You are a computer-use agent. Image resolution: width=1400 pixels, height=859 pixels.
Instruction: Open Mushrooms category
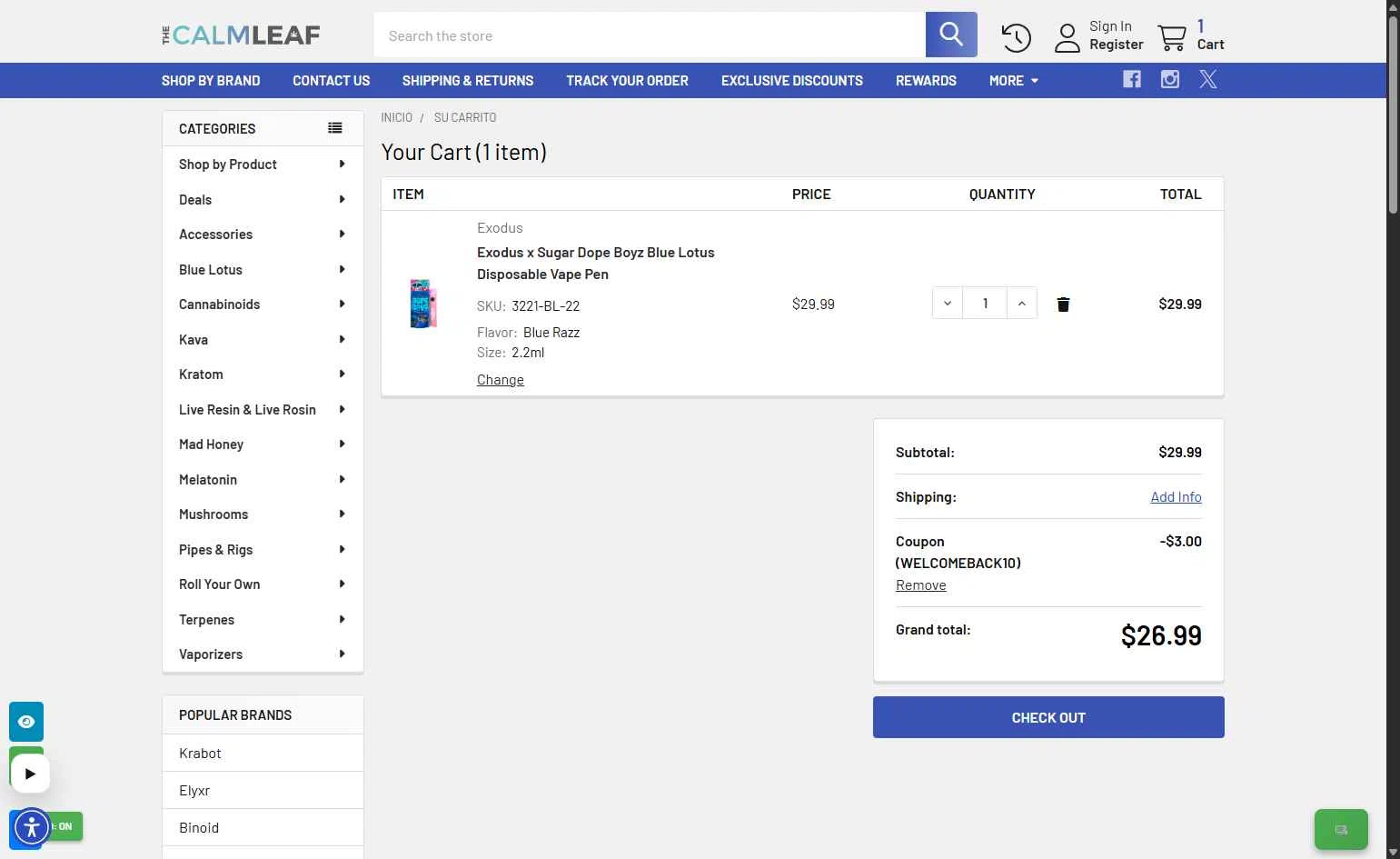click(x=263, y=514)
